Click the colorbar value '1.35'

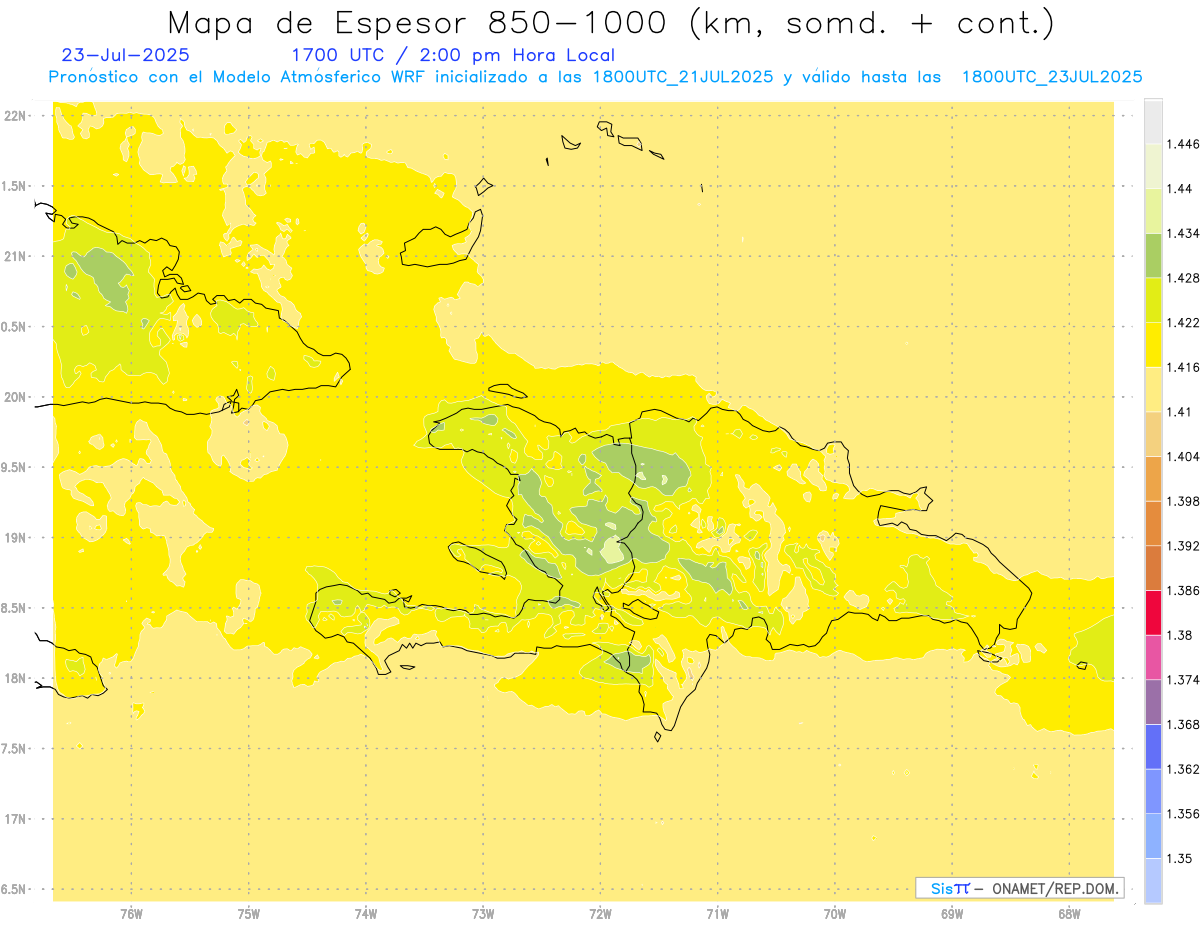(1179, 859)
